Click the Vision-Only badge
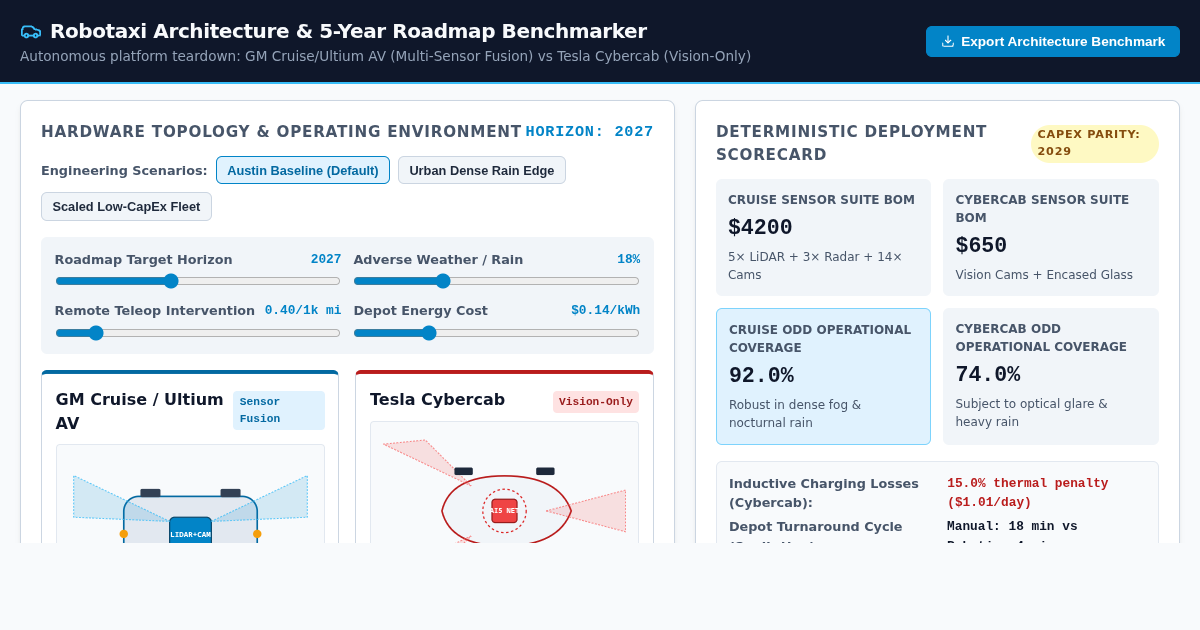The height and width of the screenshot is (630, 1200). [596, 402]
